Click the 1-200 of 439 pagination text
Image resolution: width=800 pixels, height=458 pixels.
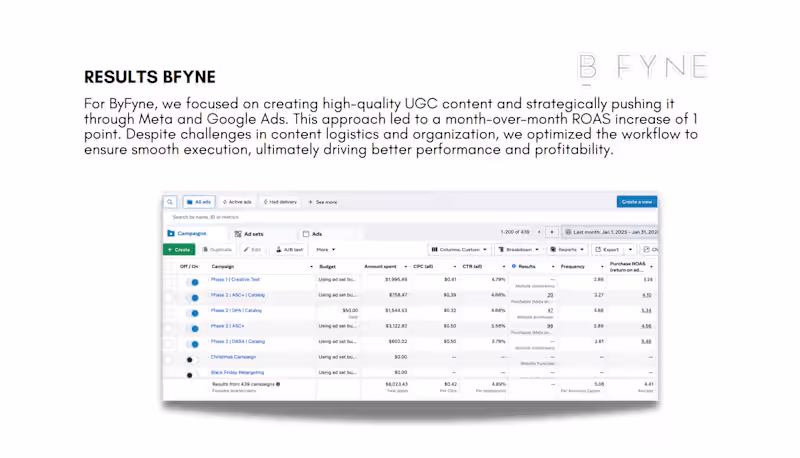[x=515, y=232]
